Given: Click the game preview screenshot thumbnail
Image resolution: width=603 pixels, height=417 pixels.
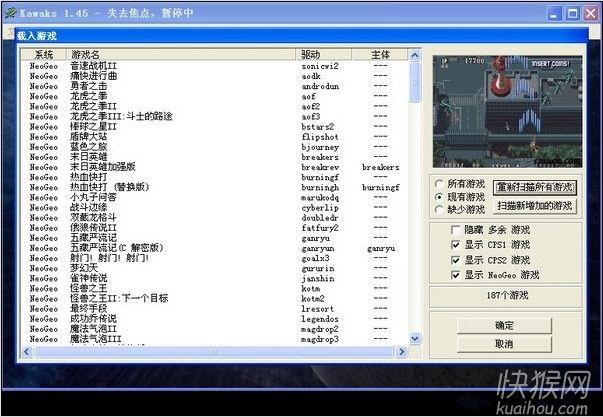Looking at the screenshot, I should [503, 110].
